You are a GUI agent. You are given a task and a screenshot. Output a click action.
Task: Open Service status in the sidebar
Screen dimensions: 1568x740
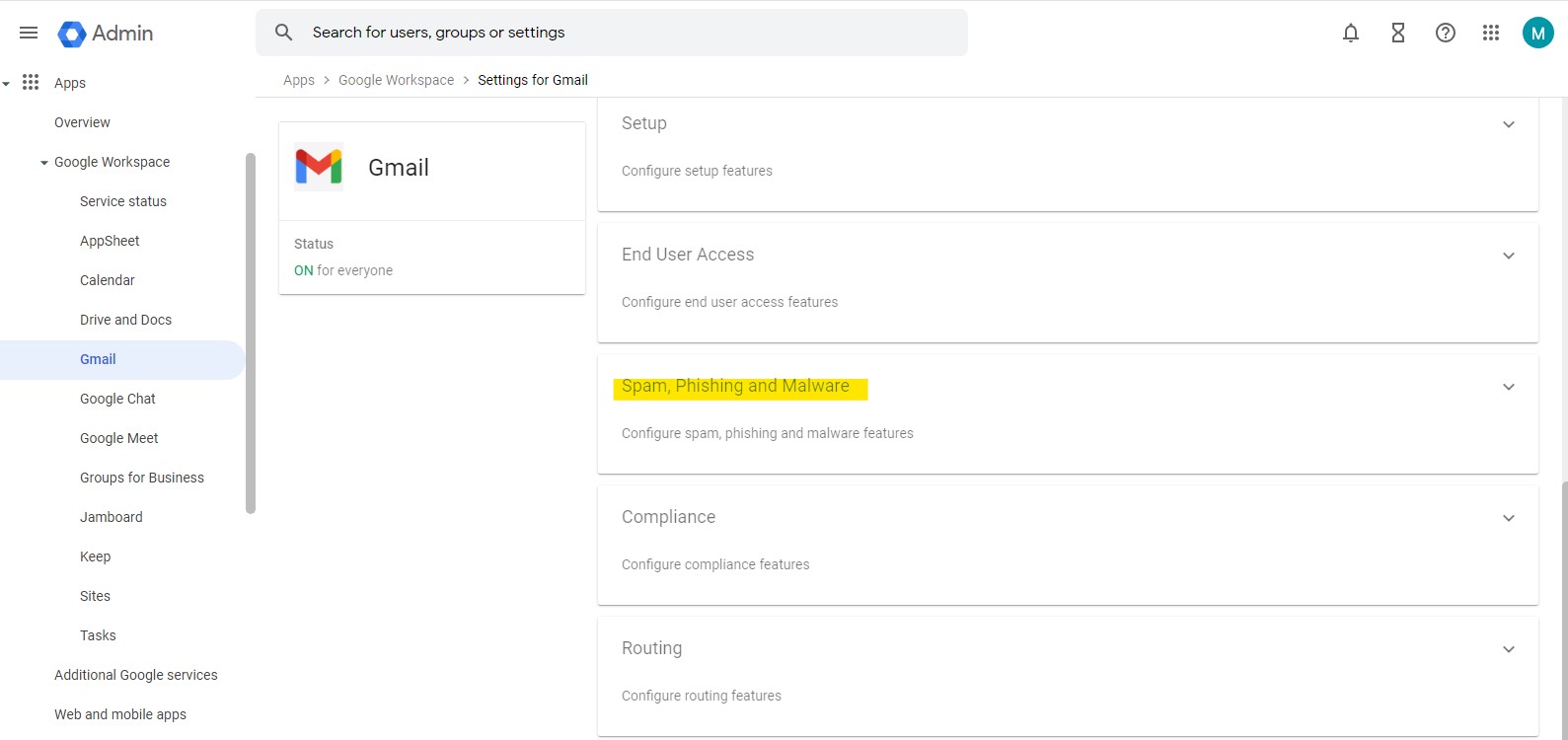tap(123, 201)
